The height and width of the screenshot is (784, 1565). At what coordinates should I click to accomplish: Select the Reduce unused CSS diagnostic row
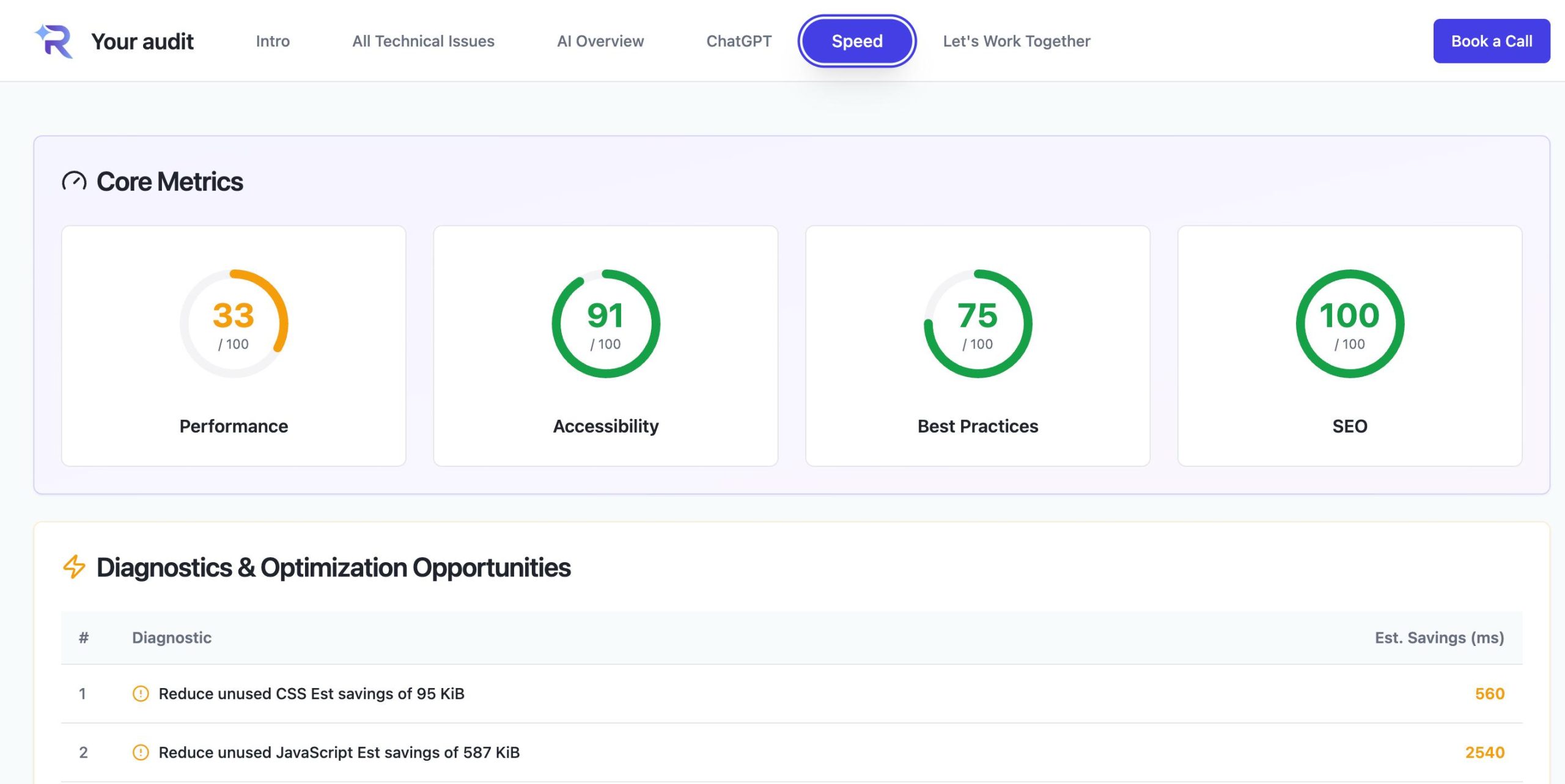[312, 694]
